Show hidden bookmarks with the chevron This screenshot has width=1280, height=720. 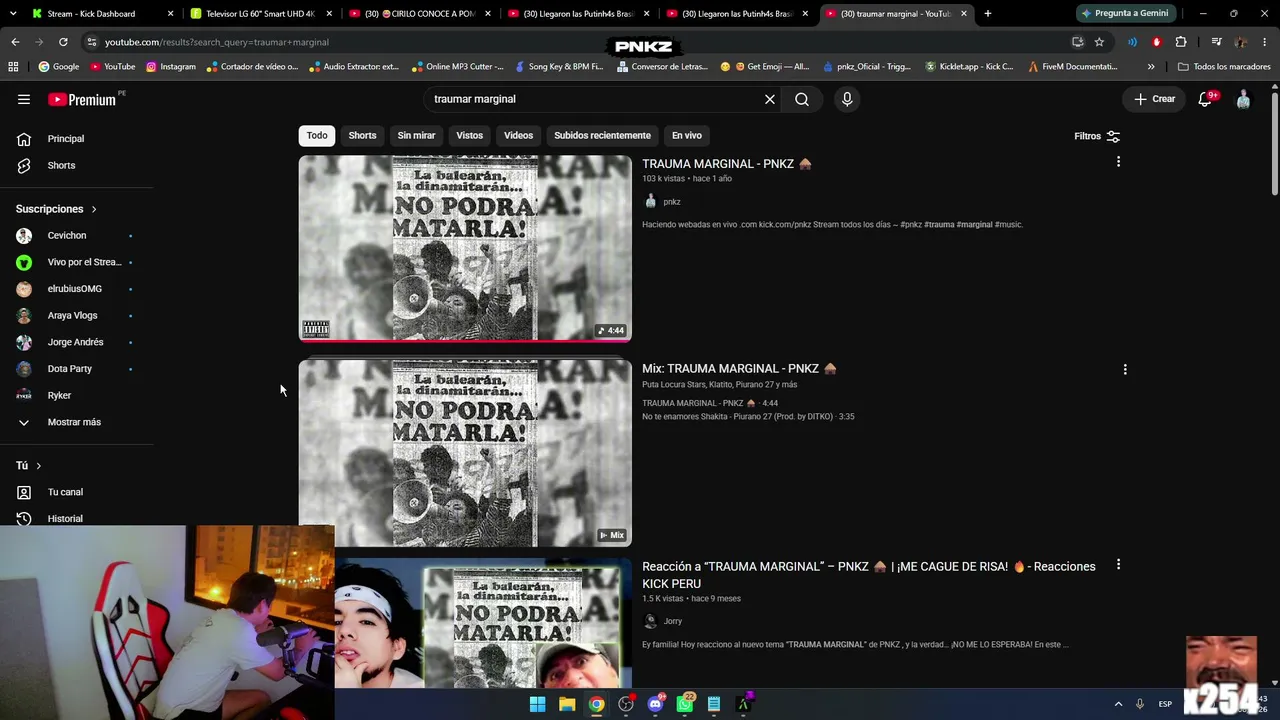[1151, 67]
